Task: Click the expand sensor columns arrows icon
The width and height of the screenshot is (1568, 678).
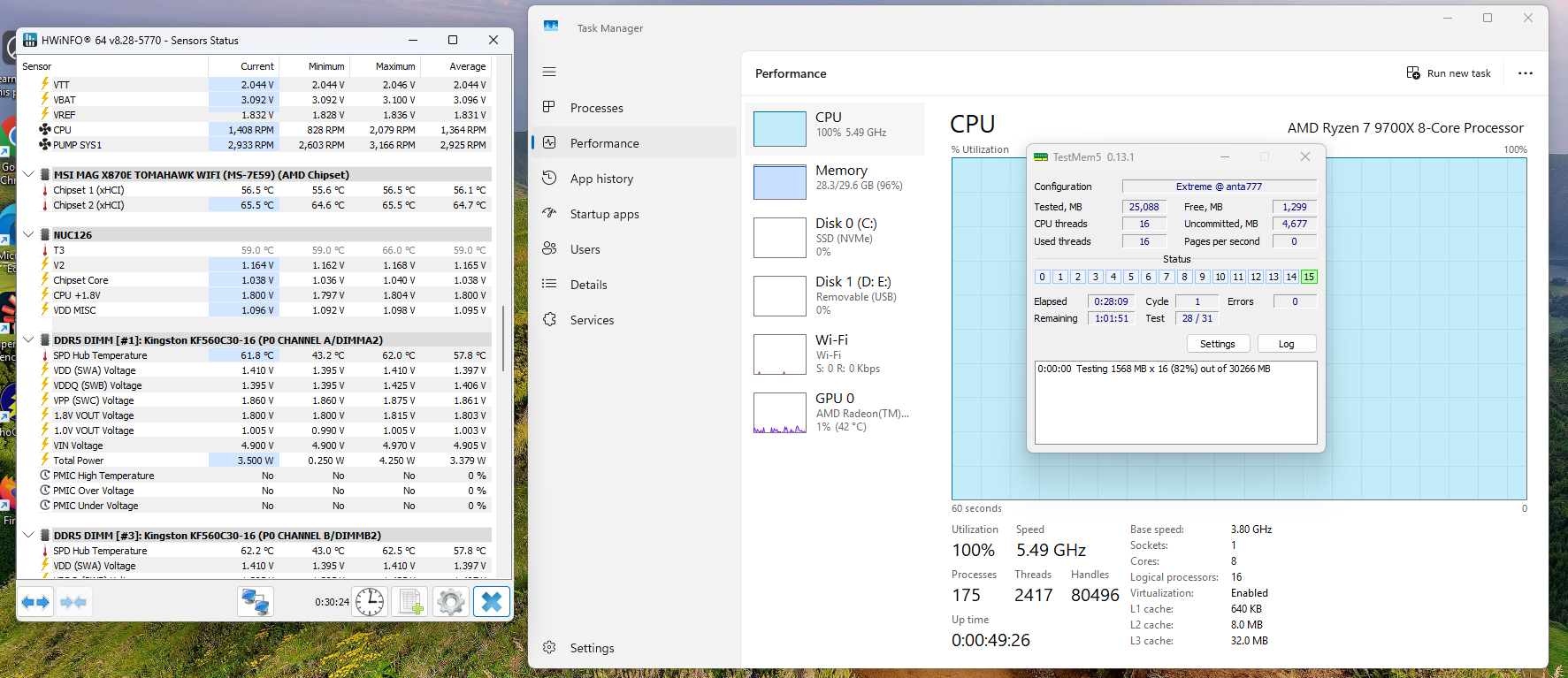Action: 36,602
